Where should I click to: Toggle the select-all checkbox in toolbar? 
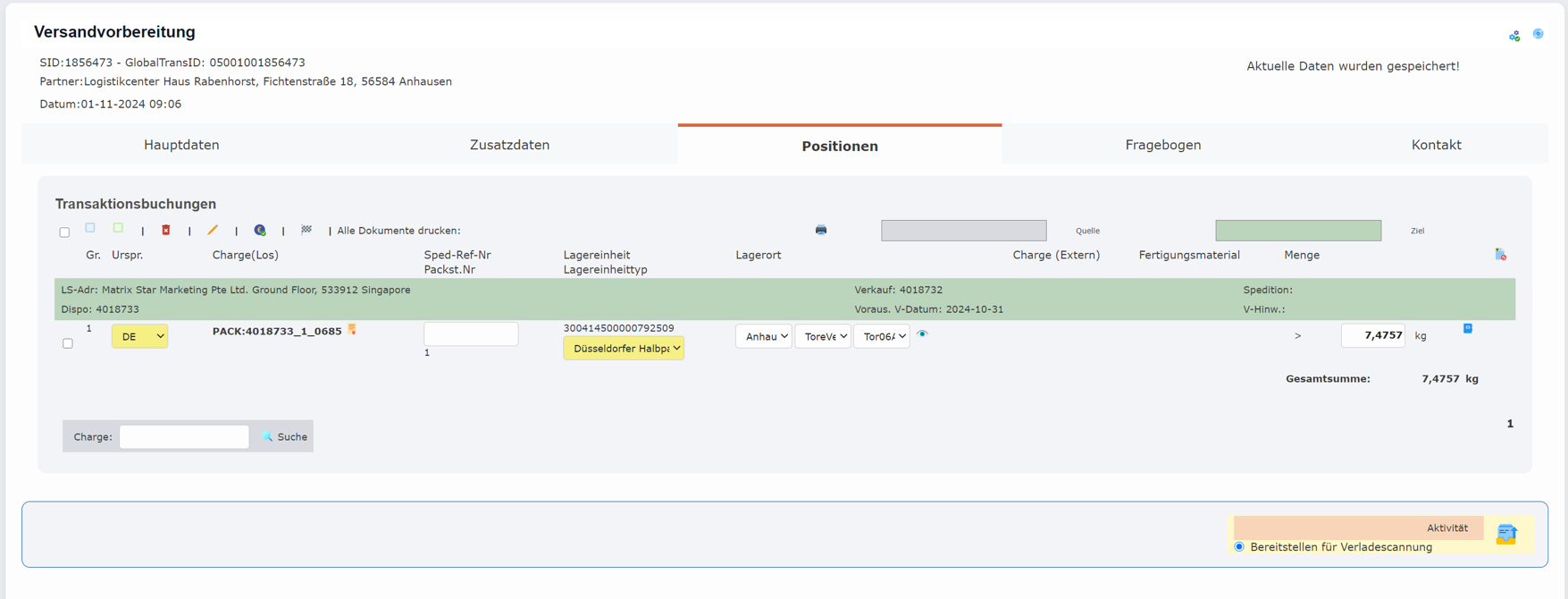[x=64, y=232]
